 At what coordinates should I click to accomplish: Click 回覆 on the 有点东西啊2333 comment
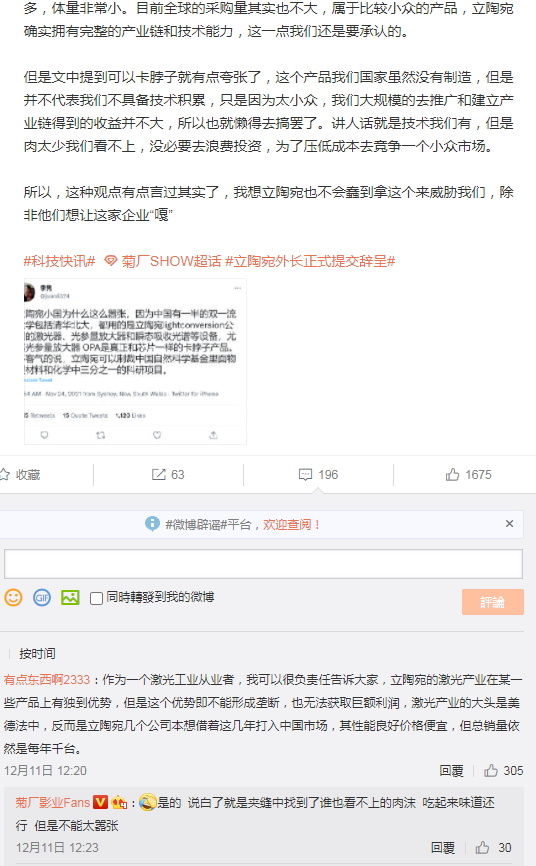pyautogui.click(x=451, y=770)
